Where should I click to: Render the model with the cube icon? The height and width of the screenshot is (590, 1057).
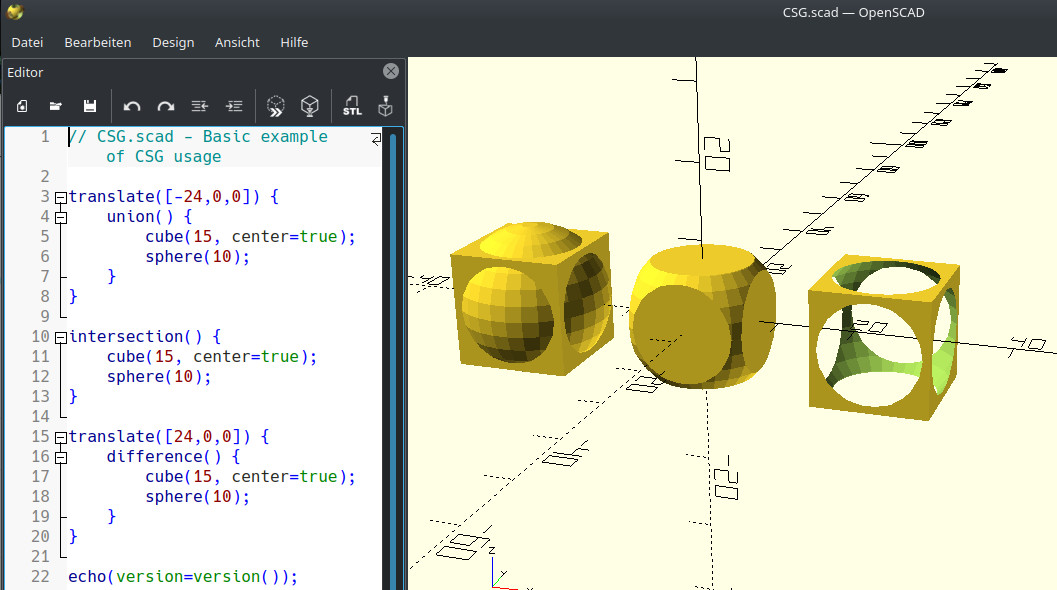click(310, 106)
